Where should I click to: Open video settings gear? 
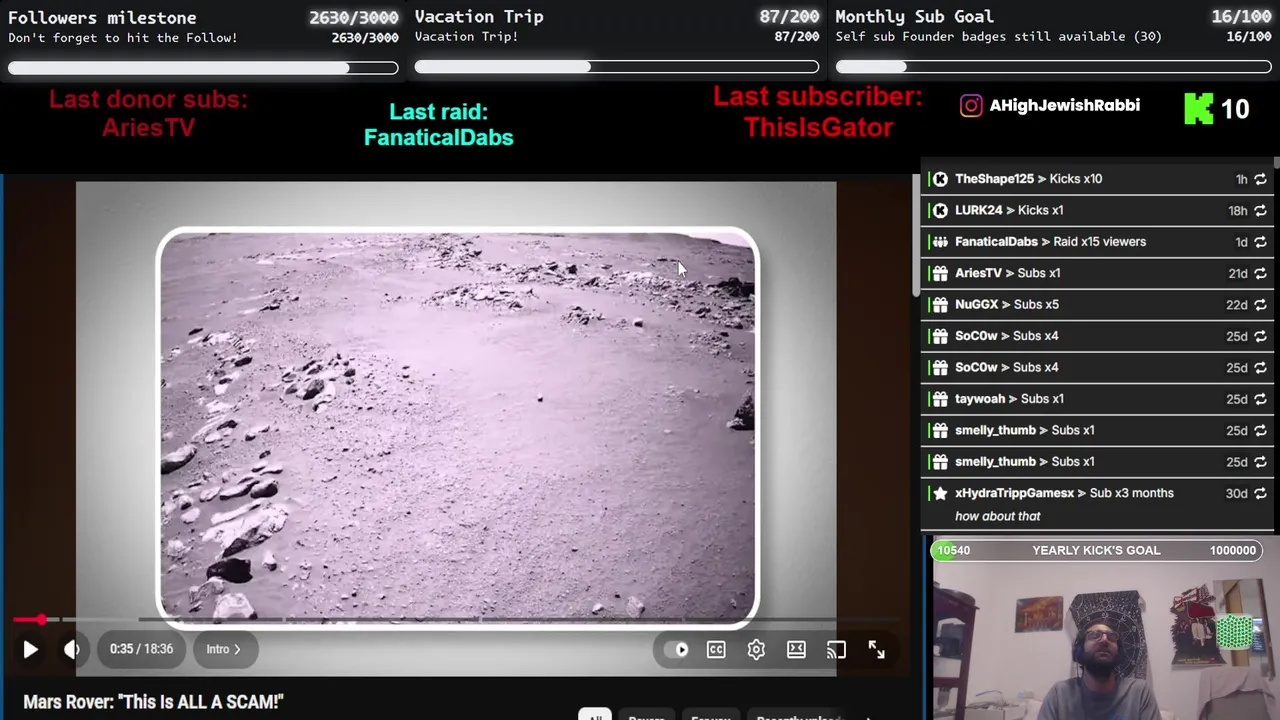pyautogui.click(x=756, y=649)
